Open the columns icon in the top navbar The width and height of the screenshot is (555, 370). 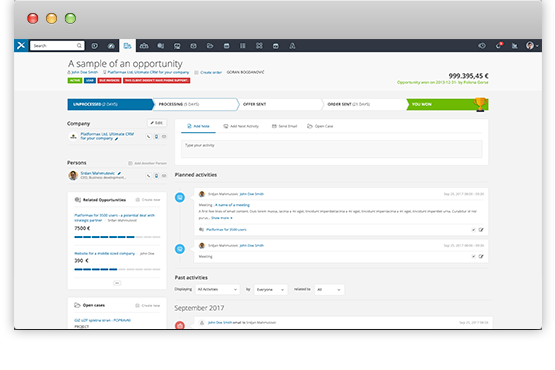click(x=242, y=46)
